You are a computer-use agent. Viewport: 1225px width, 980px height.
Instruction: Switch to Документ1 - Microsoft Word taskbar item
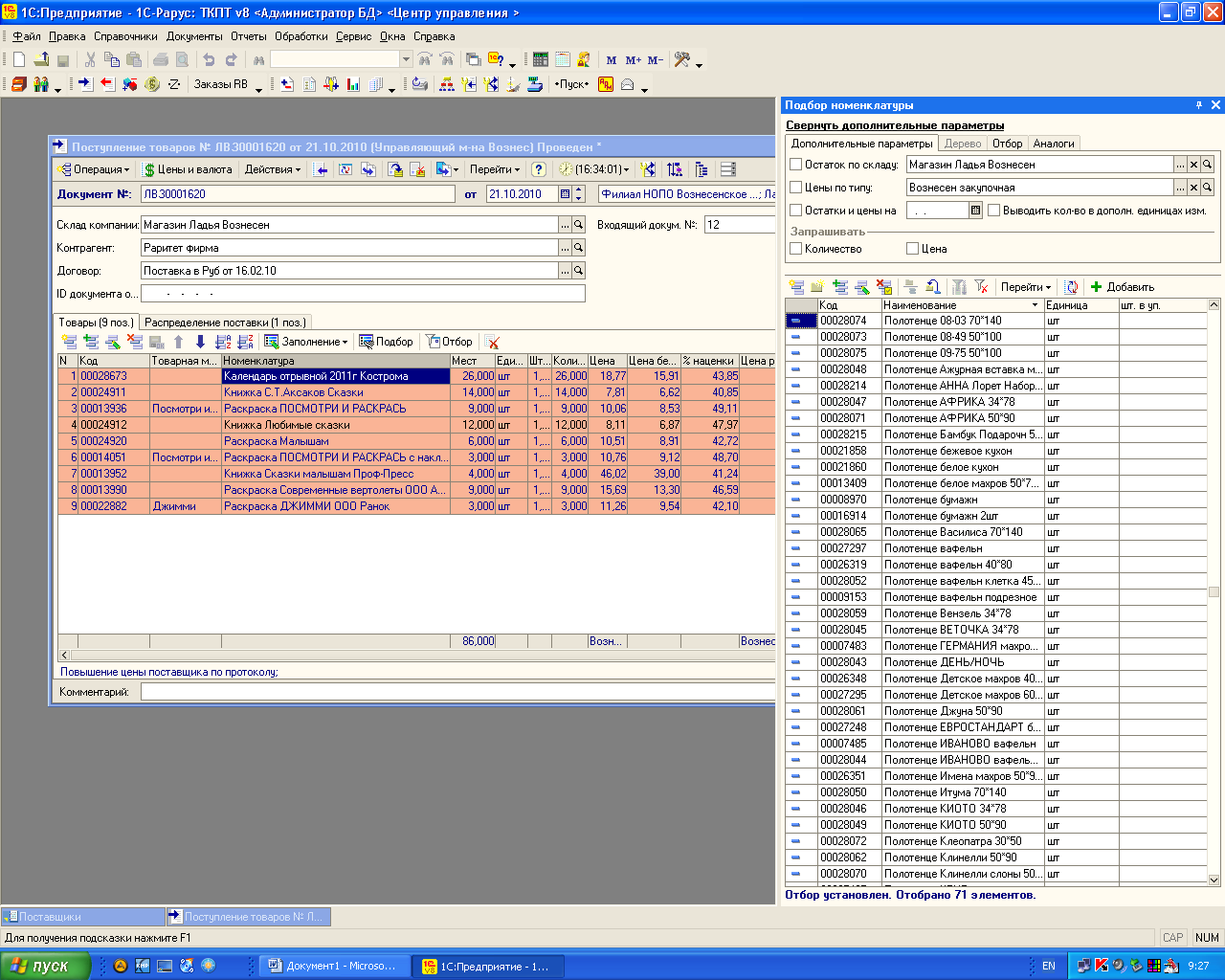tap(333, 966)
